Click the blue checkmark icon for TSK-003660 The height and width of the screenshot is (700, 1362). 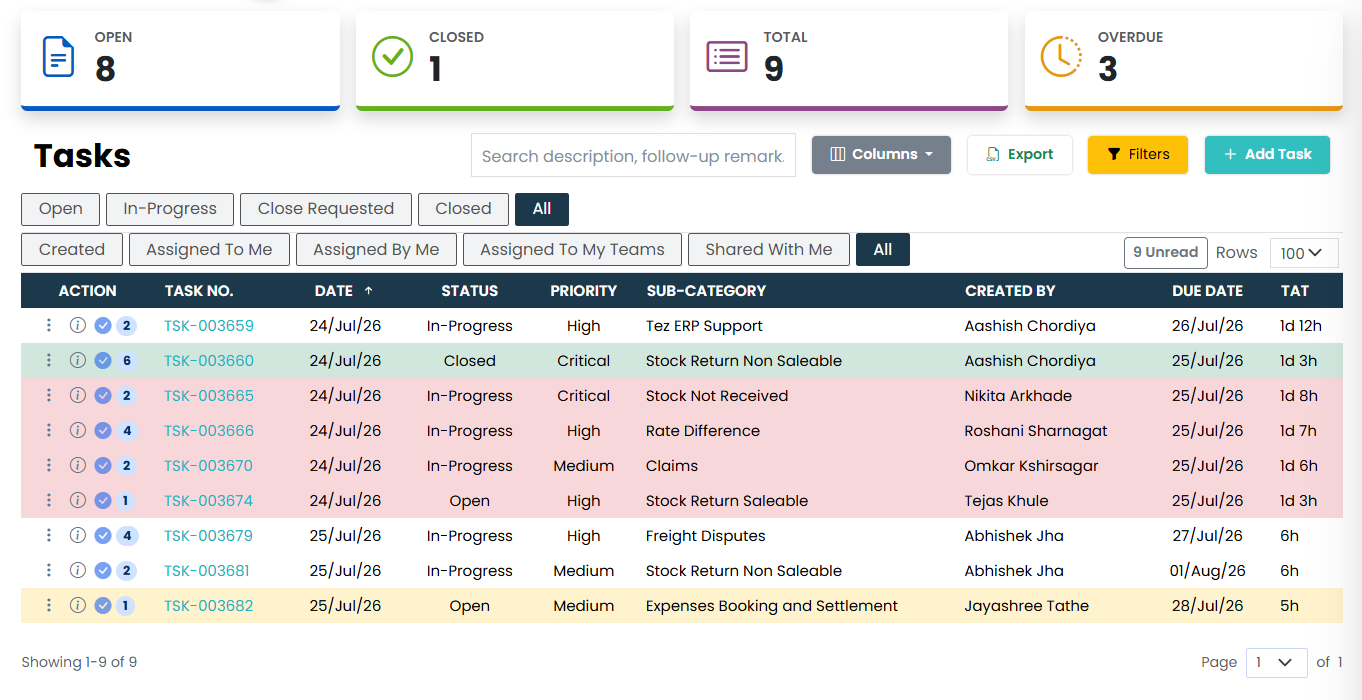pyautogui.click(x=103, y=361)
